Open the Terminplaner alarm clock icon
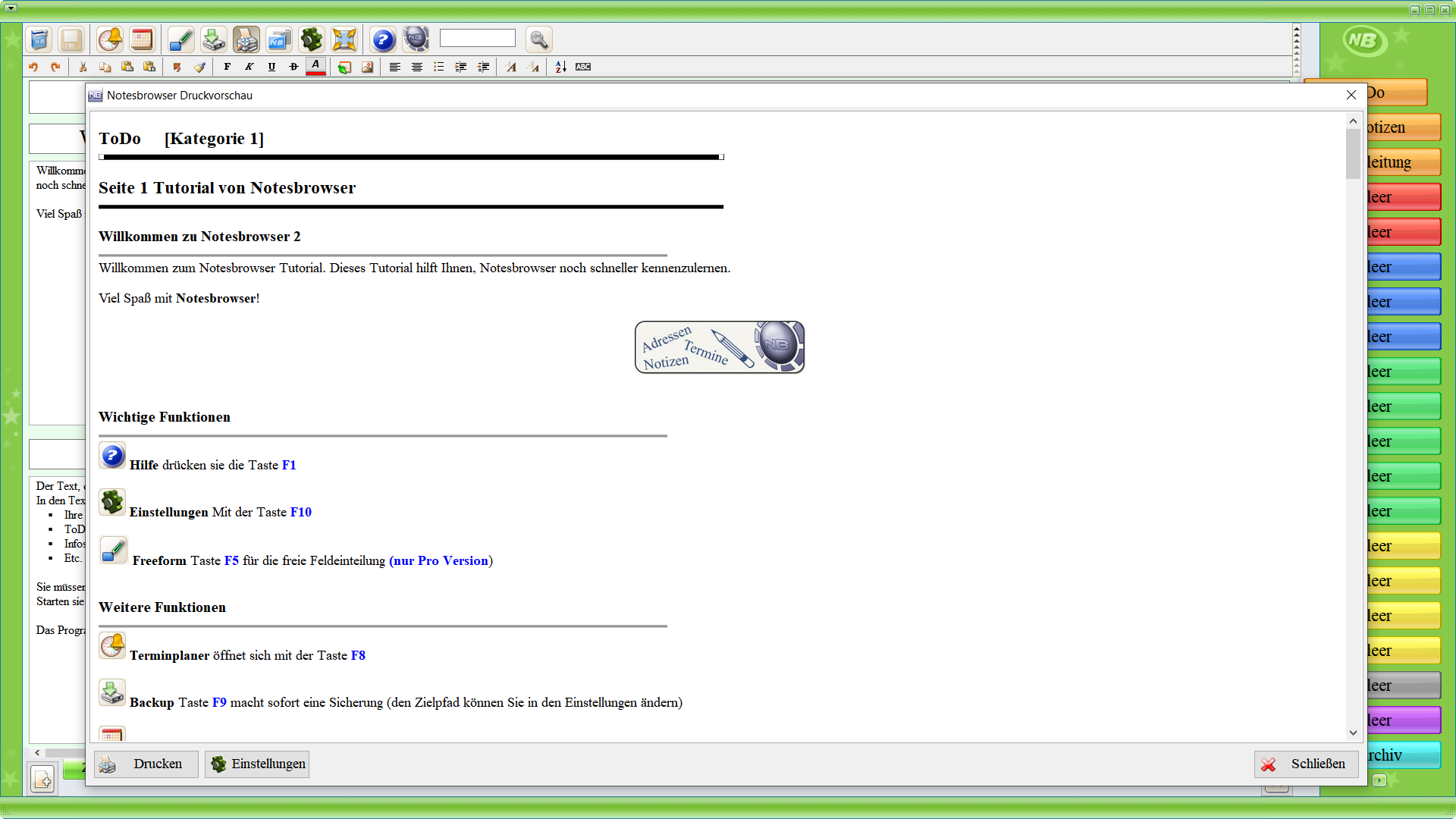This screenshot has width=1456, height=819. (x=110, y=39)
